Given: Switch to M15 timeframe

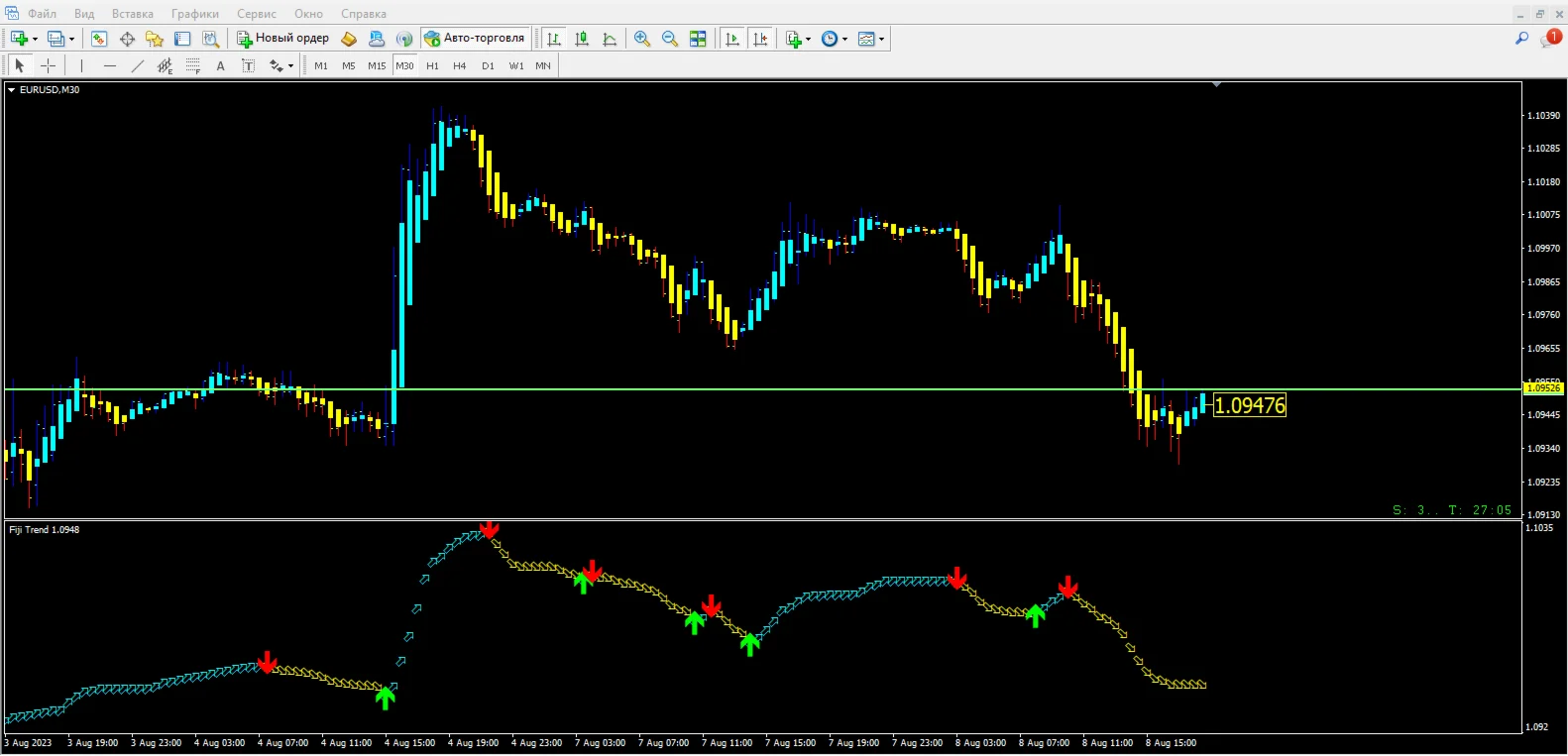Looking at the screenshot, I should pyautogui.click(x=377, y=65).
